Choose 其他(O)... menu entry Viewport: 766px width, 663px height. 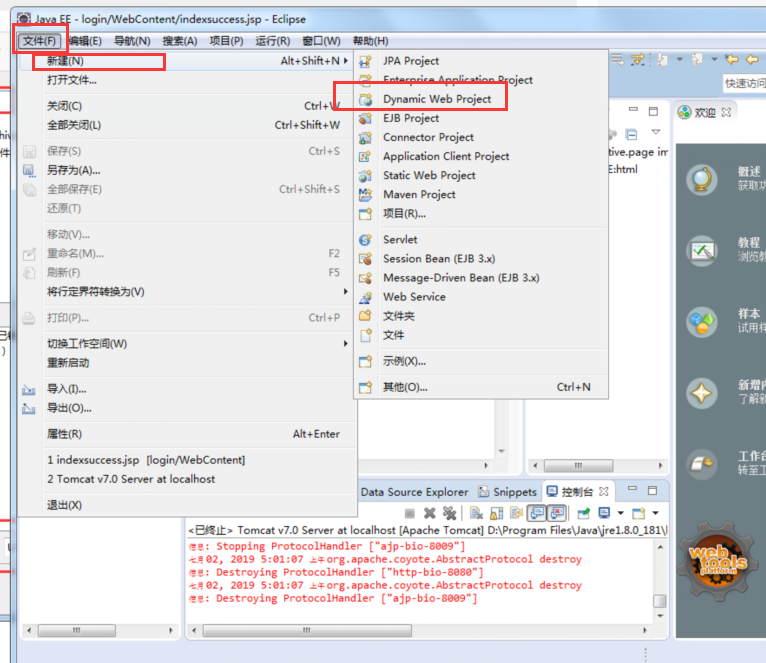click(481, 387)
